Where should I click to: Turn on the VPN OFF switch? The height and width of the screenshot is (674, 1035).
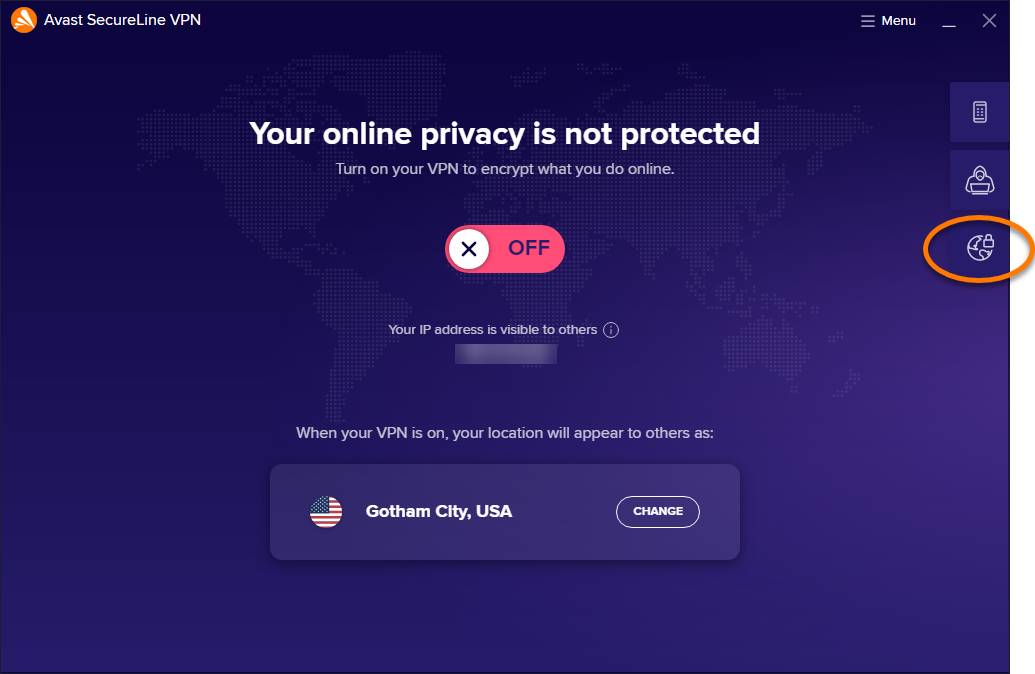pyautogui.click(x=505, y=249)
